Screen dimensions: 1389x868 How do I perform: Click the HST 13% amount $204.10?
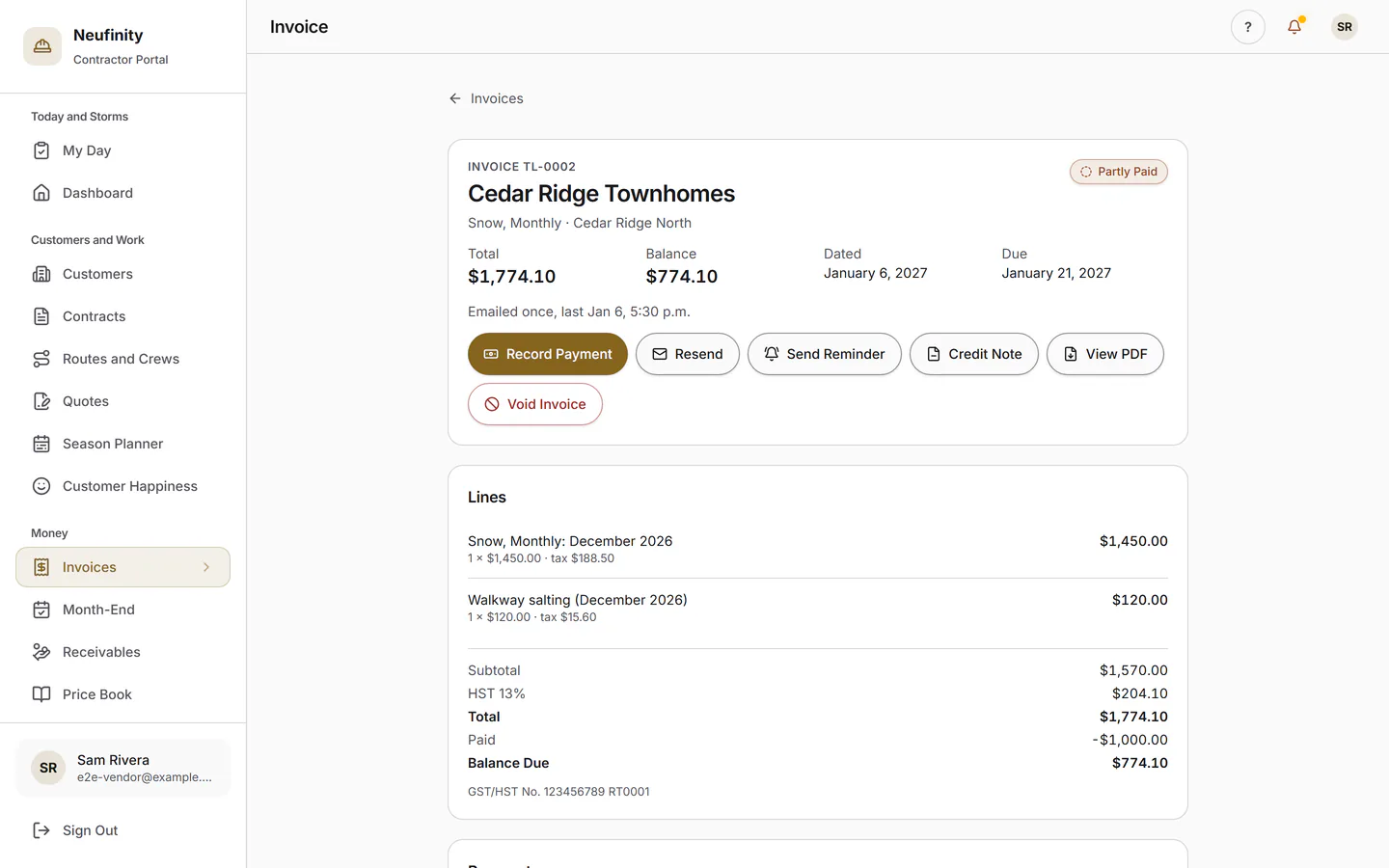click(x=1140, y=693)
